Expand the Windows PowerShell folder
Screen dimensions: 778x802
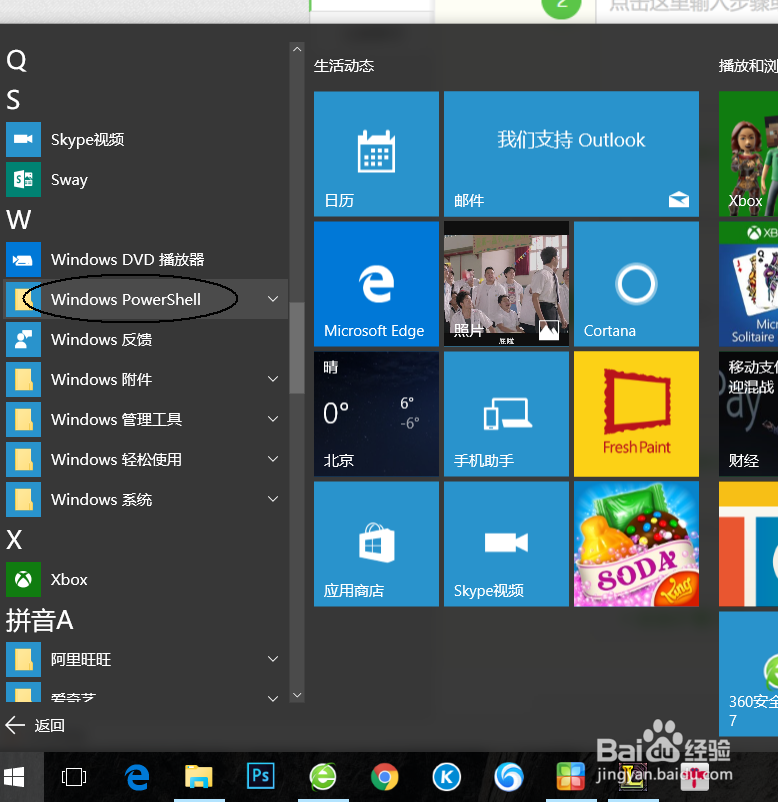pos(273,299)
